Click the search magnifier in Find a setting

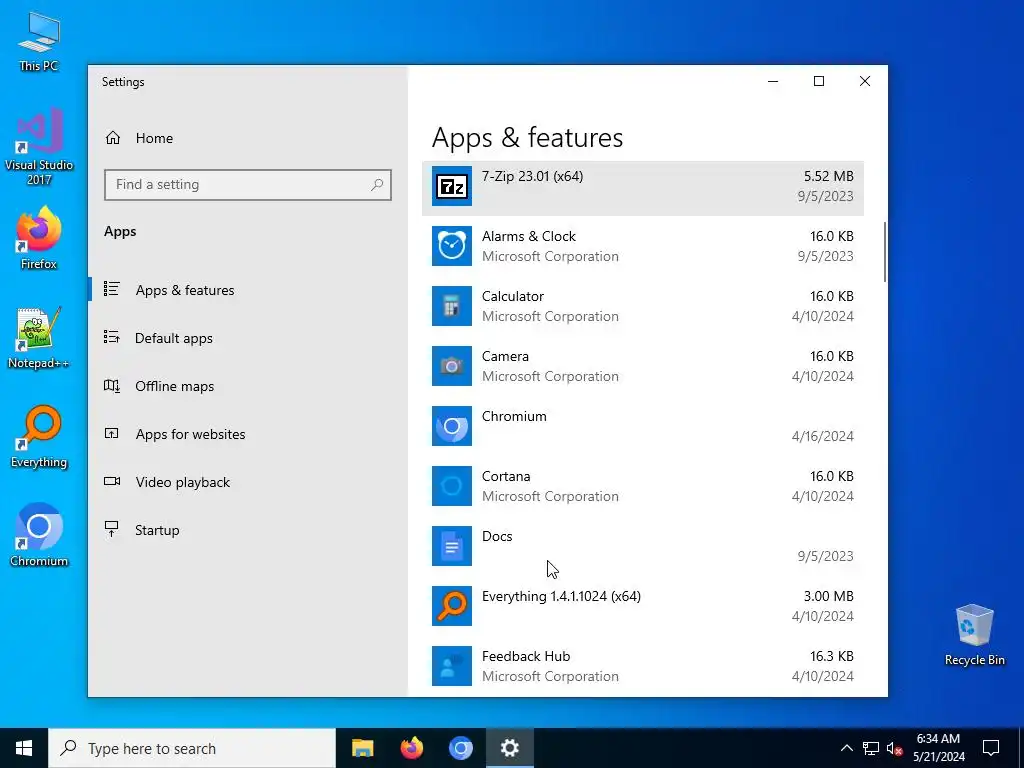click(x=377, y=185)
